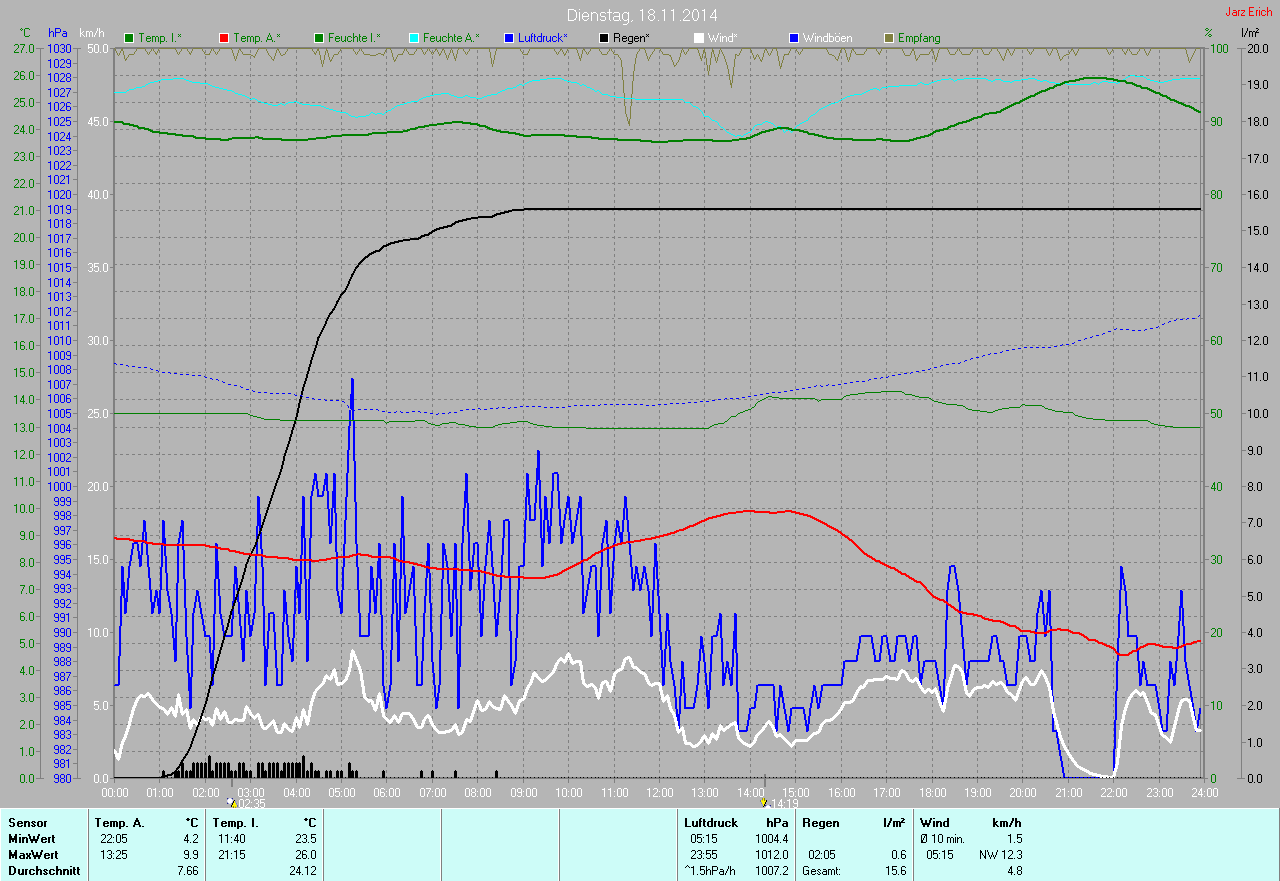Click the Luftdruck column header in table
Image resolution: width=1280 pixels, height=881 pixels.
[711, 823]
